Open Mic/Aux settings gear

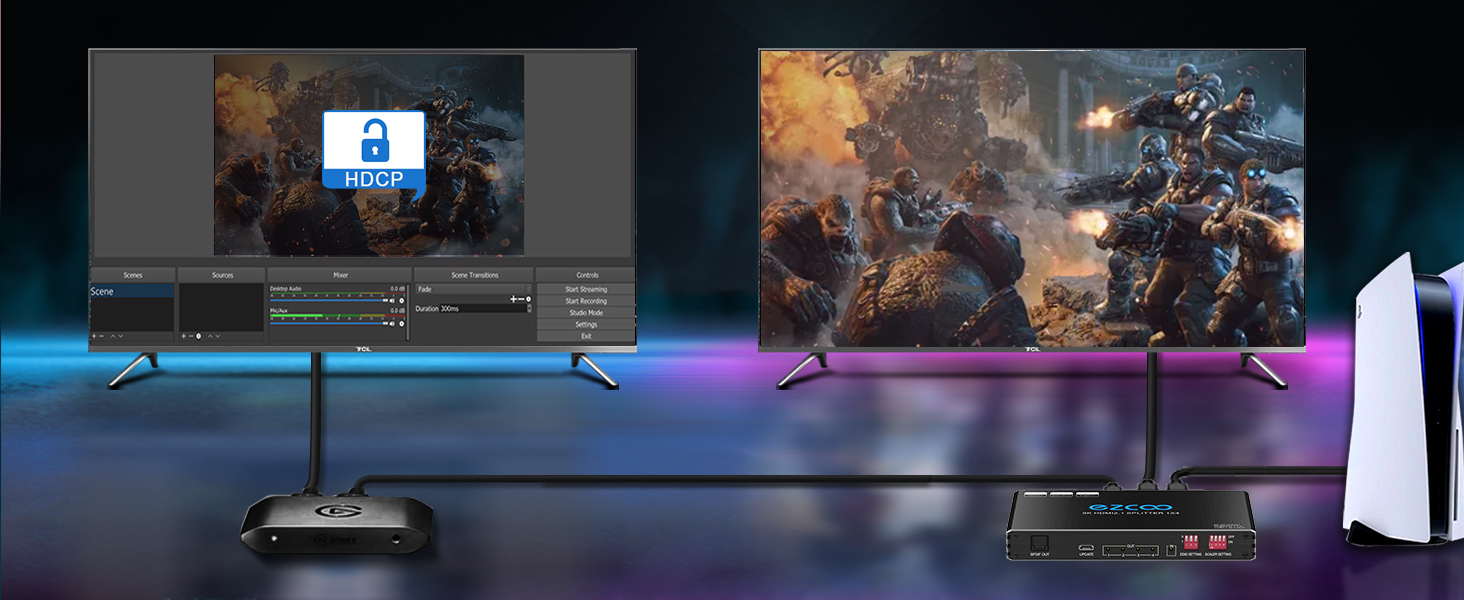click(402, 324)
